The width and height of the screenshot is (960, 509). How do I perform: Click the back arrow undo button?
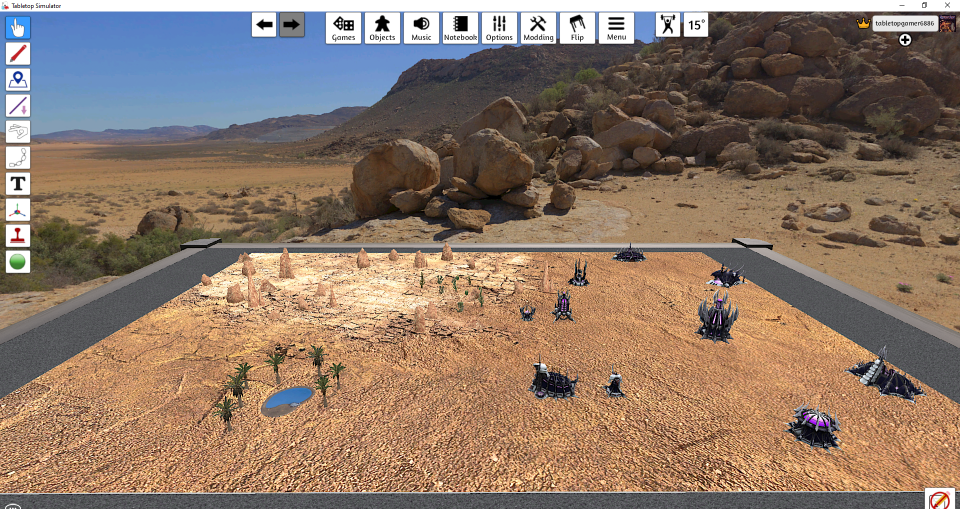(264, 25)
